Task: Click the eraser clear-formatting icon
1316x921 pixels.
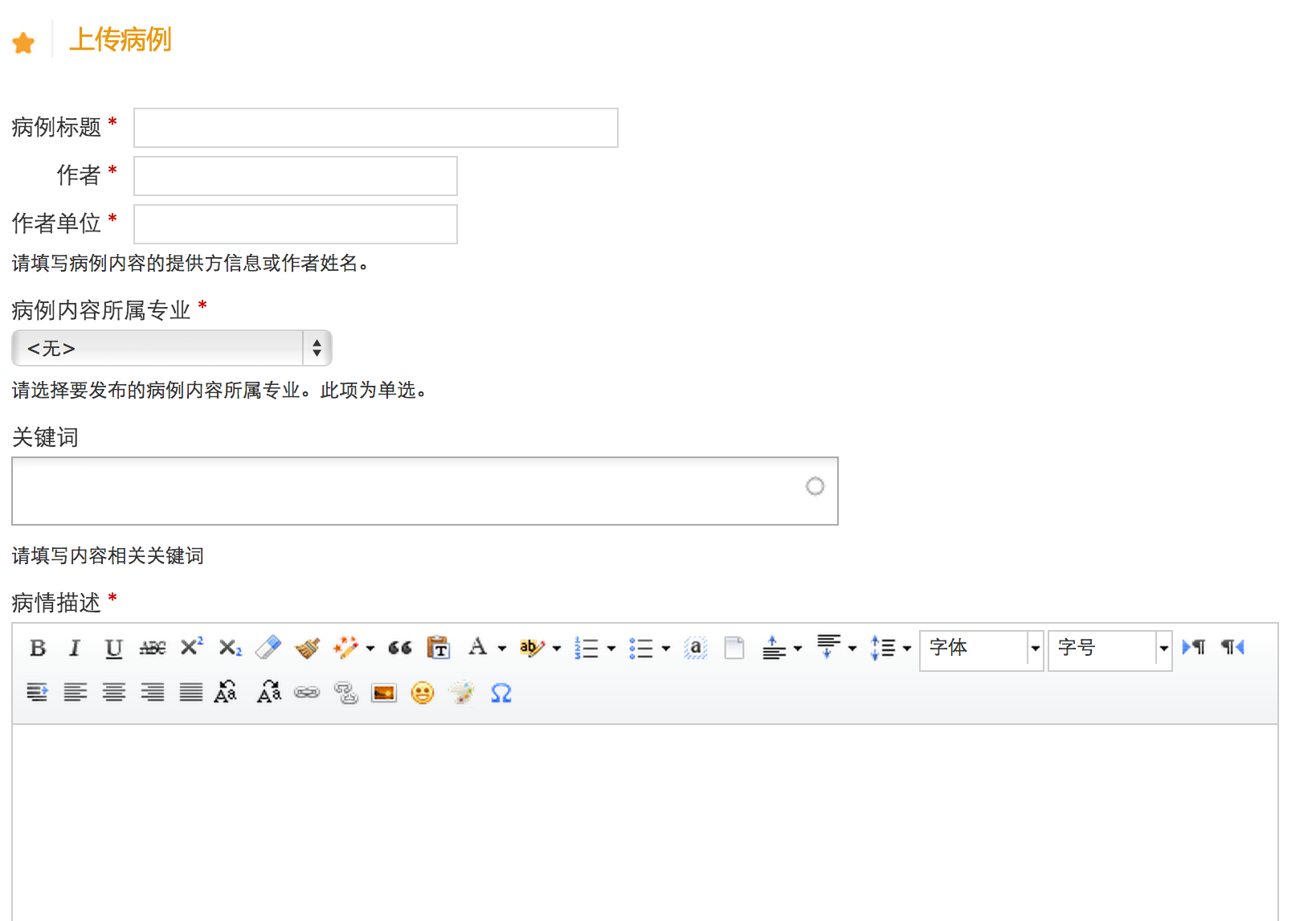Action: tap(268, 648)
